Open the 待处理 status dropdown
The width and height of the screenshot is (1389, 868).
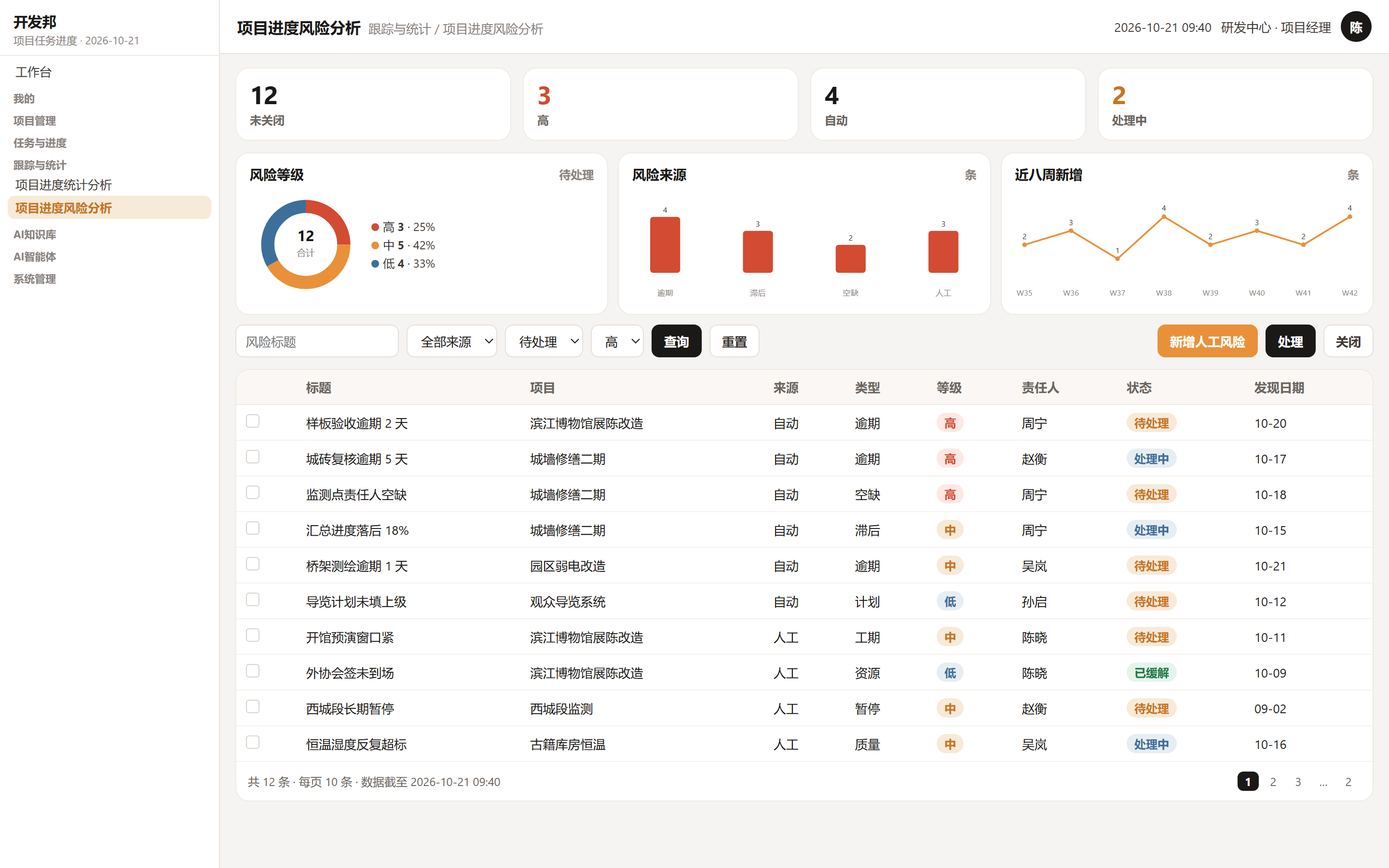(544, 341)
